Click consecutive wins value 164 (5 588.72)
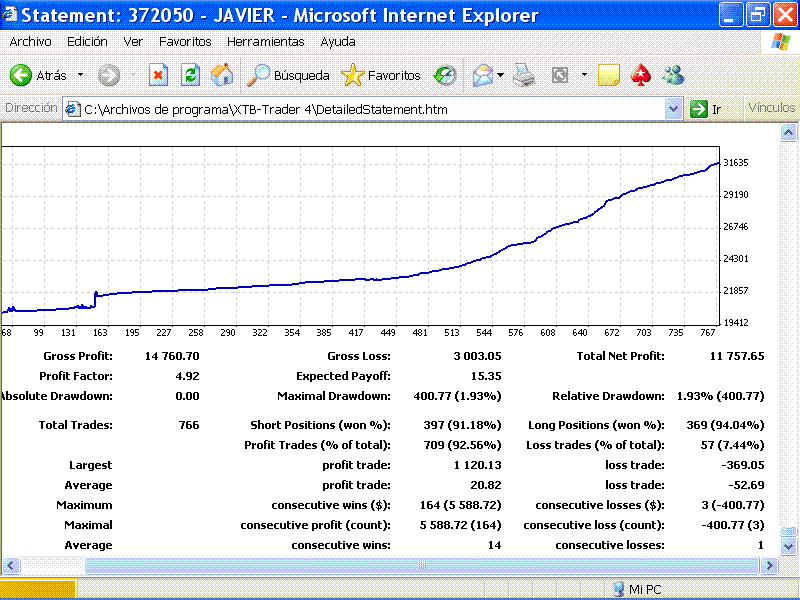The width and height of the screenshot is (800, 600). click(460, 505)
